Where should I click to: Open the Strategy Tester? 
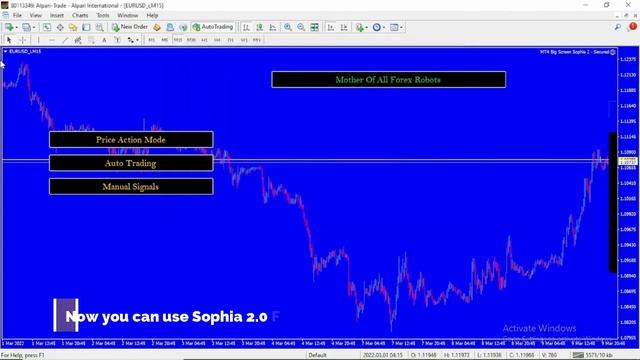99,27
